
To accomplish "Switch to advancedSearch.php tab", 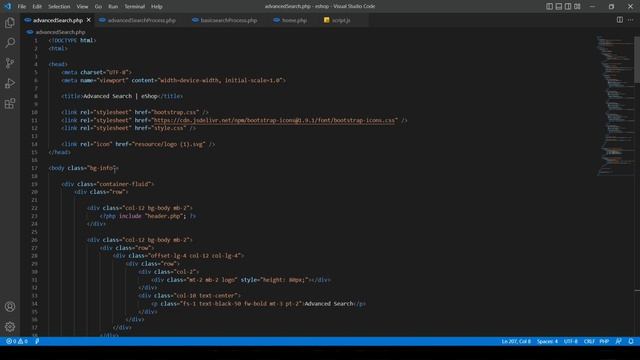I will click(58, 20).
